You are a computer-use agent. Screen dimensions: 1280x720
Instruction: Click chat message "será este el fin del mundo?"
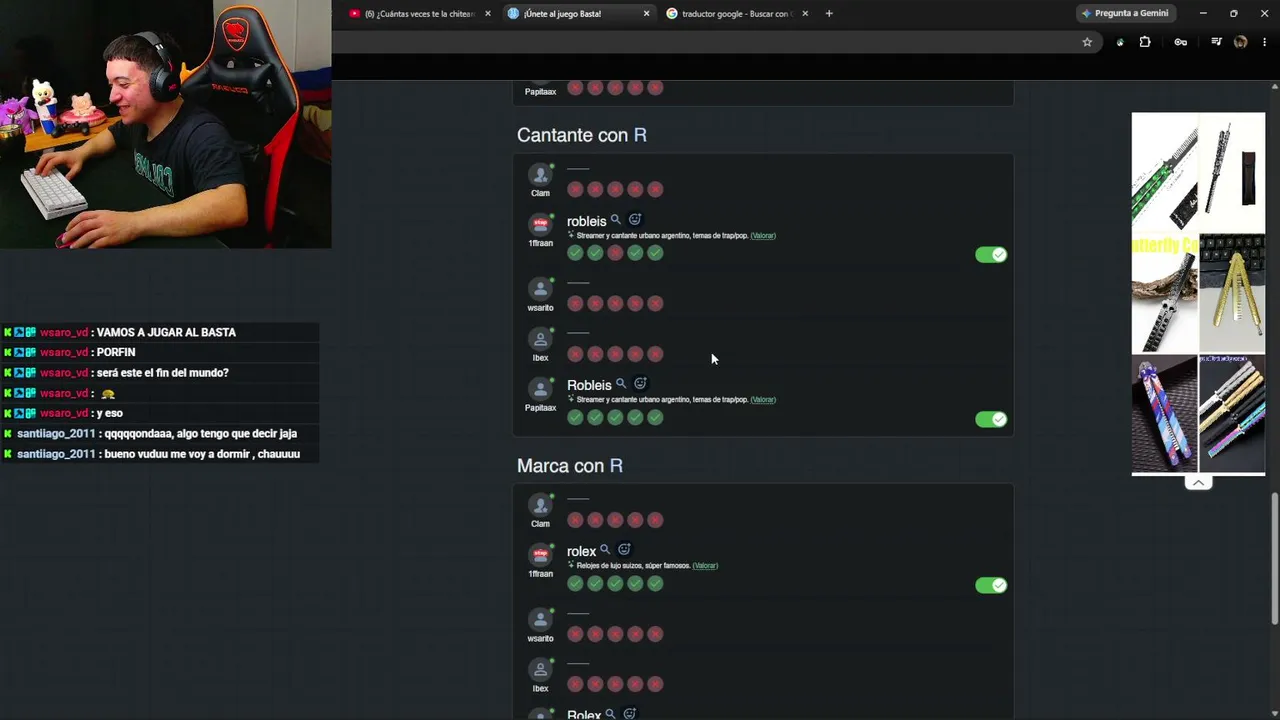click(163, 373)
